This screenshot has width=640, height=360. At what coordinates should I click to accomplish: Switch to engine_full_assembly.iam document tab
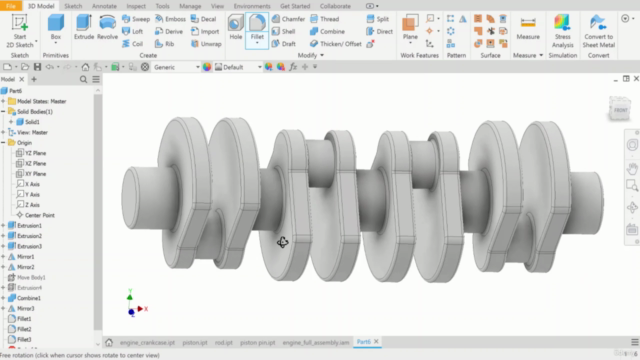(x=316, y=342)
